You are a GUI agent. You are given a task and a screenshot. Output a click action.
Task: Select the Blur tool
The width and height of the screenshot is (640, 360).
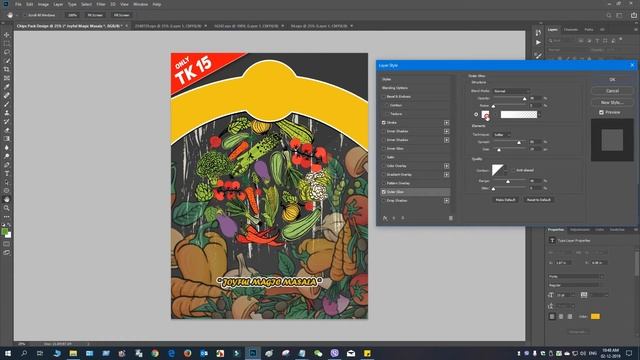(x=7, y=147)
